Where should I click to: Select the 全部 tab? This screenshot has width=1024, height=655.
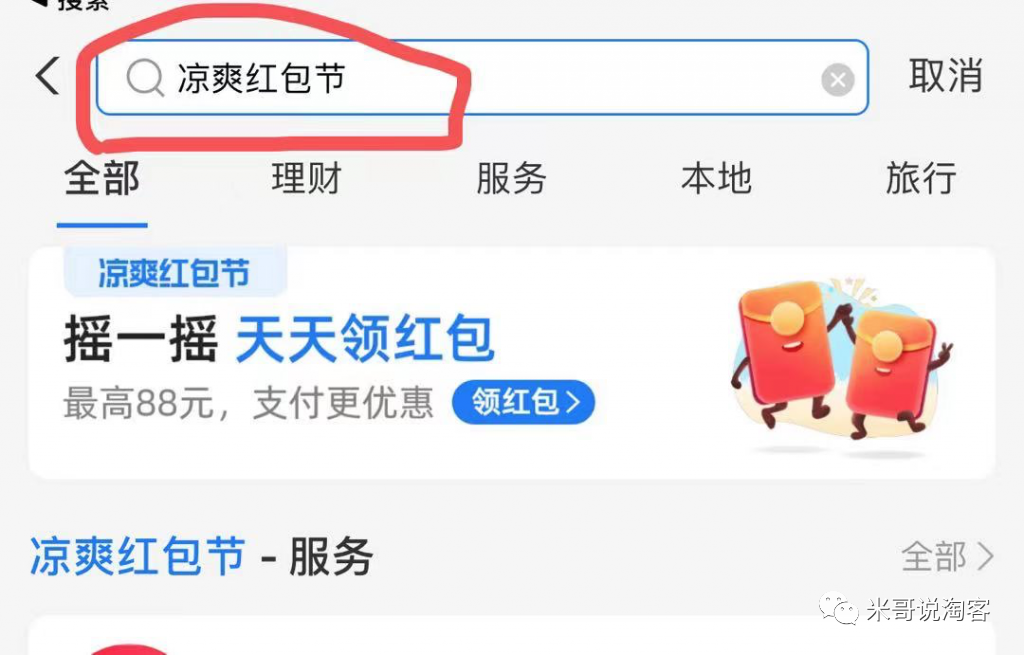coord(102,178)
